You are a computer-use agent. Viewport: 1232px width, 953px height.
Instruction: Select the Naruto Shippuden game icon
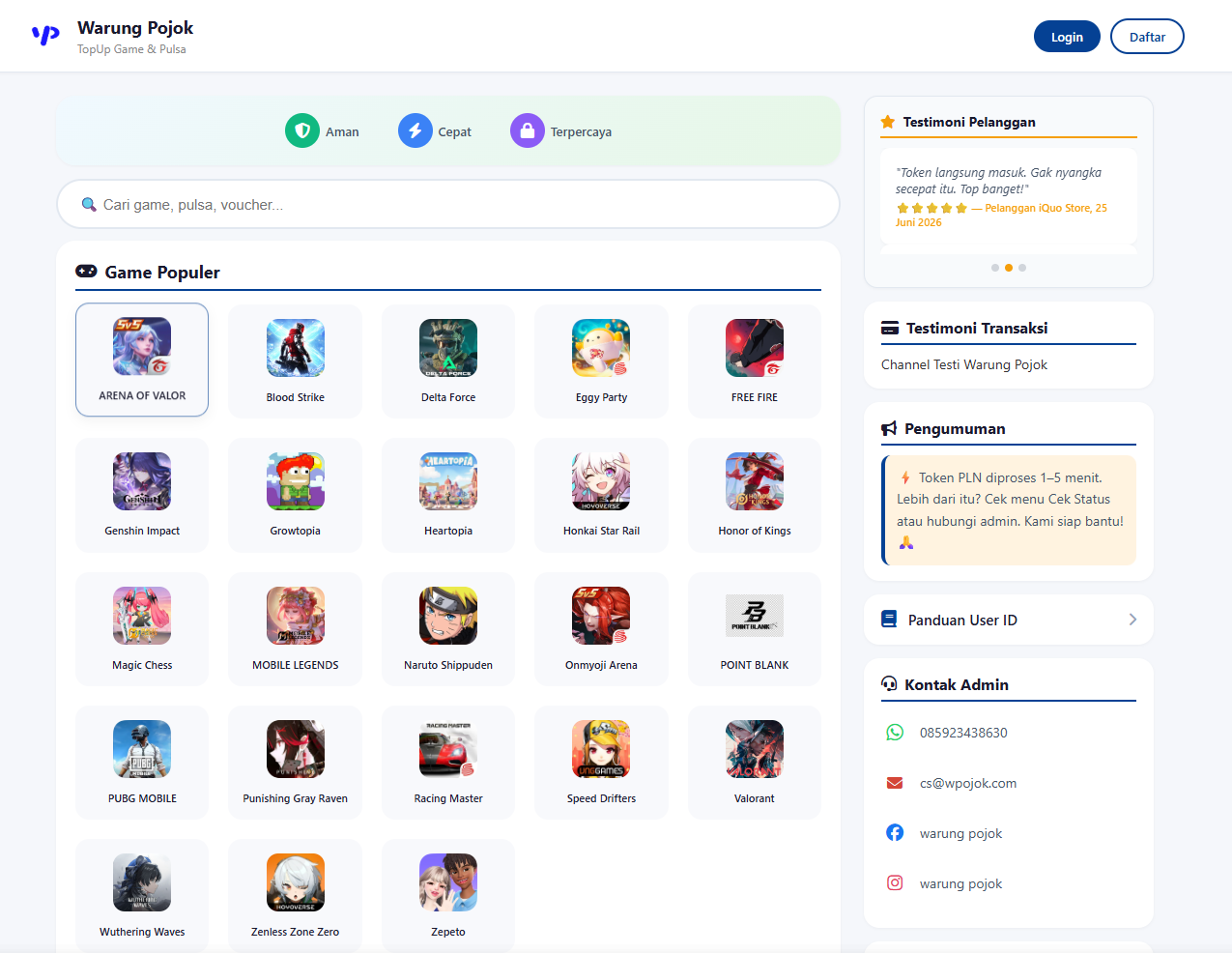pos(448,616)
